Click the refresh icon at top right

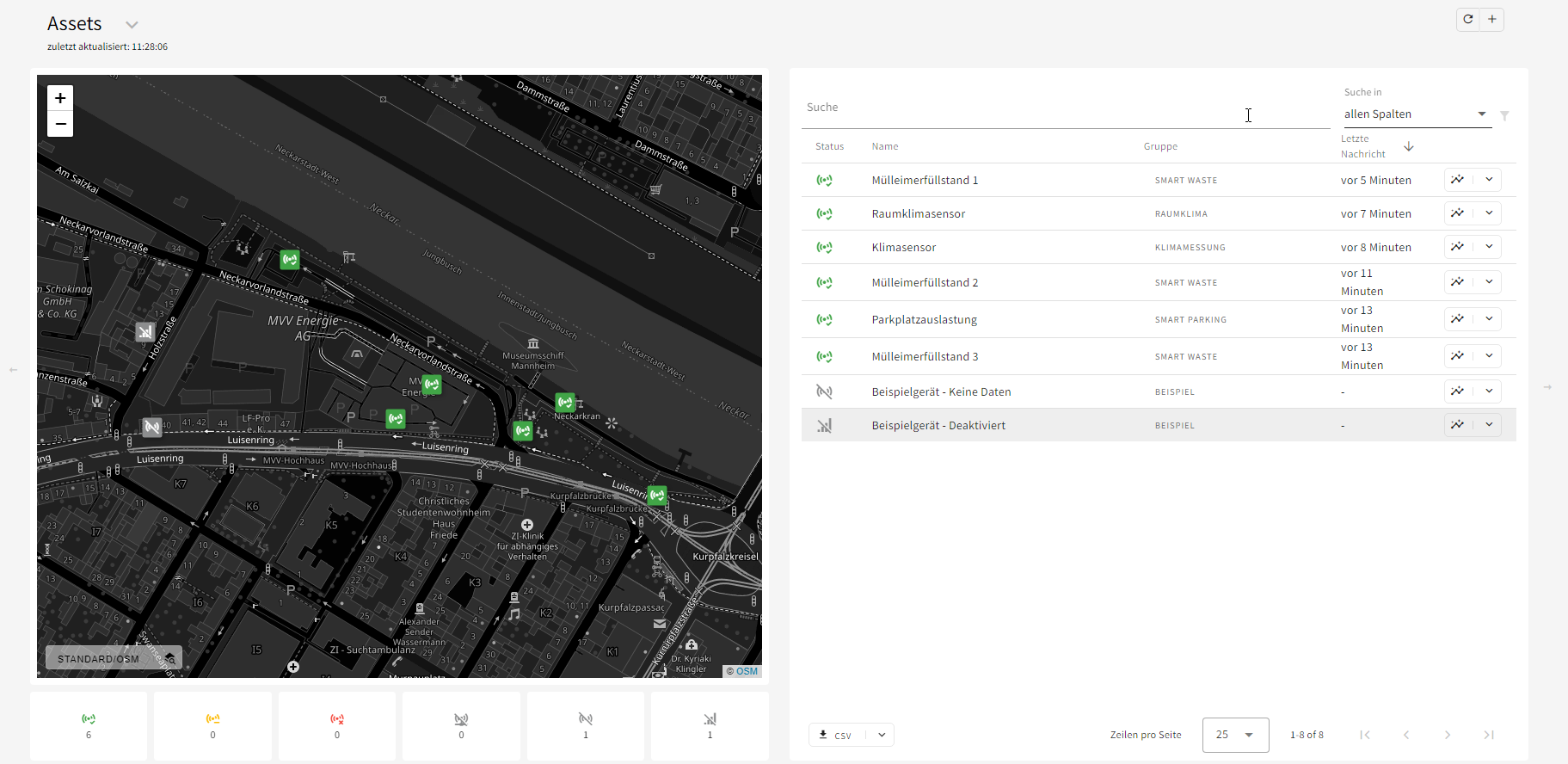click(x=1468, y=19)
